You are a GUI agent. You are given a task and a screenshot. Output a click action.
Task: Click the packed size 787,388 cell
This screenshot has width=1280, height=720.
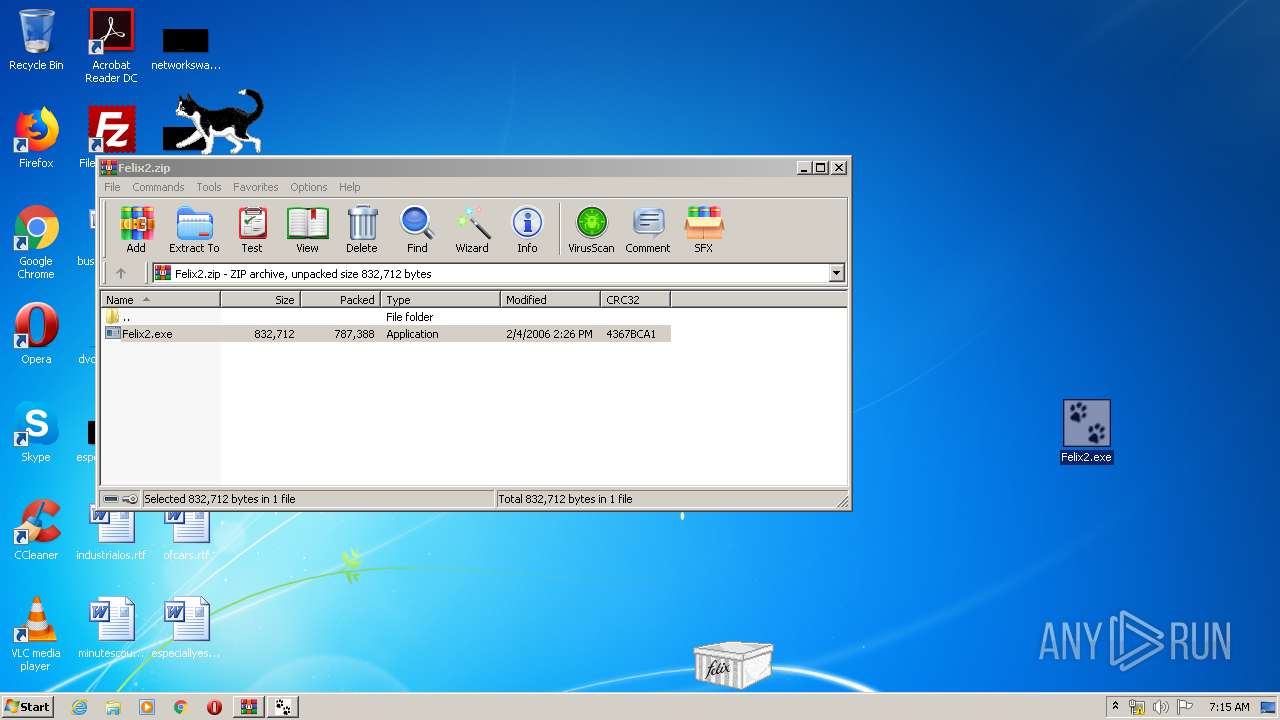click(x=355, y=334)
